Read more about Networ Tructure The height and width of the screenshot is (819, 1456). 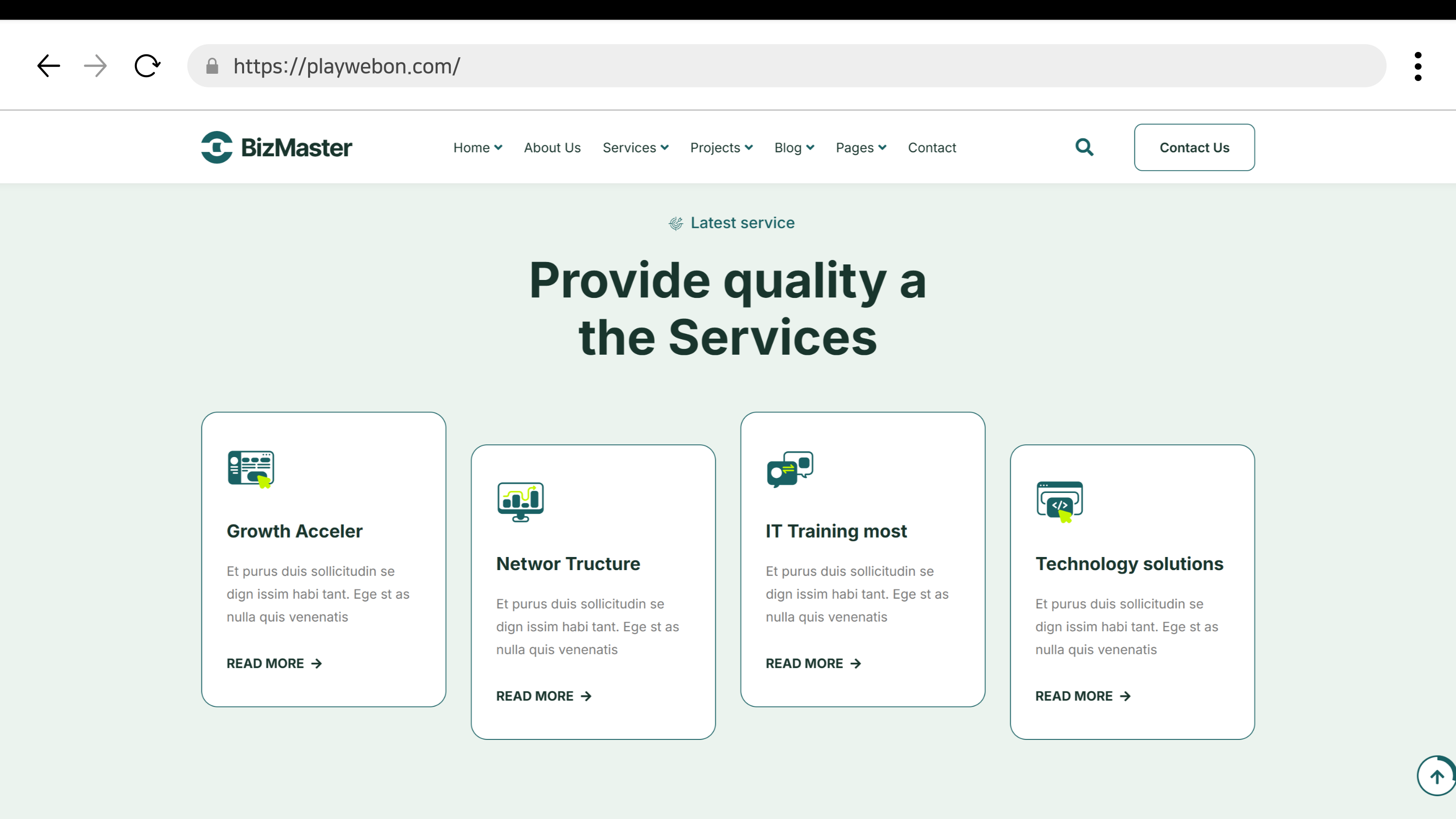click(544, 696)
